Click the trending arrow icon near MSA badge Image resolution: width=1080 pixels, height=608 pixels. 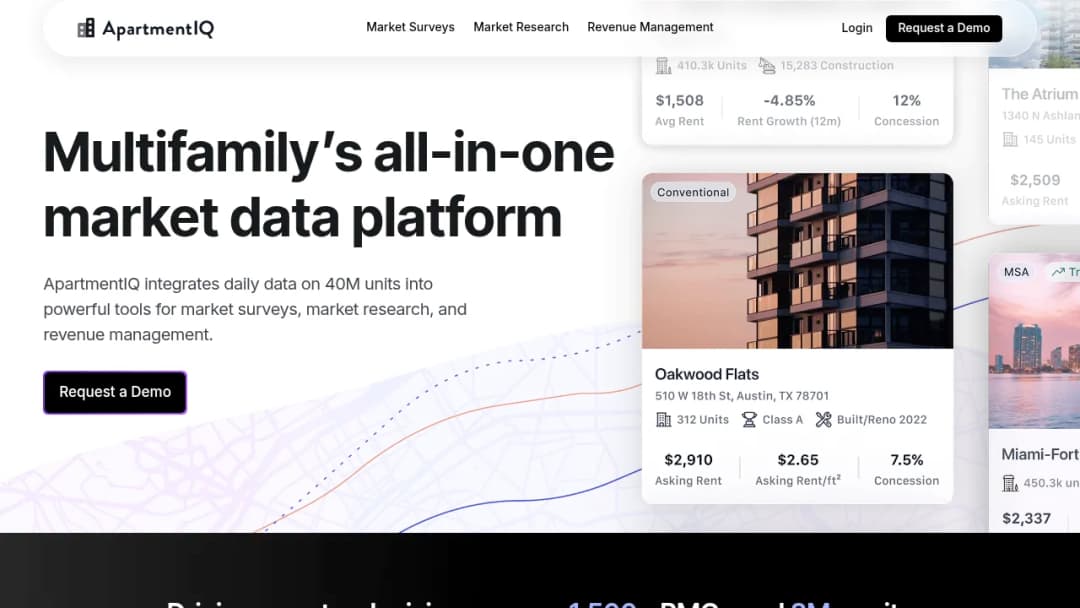(x=1057, y=272)
